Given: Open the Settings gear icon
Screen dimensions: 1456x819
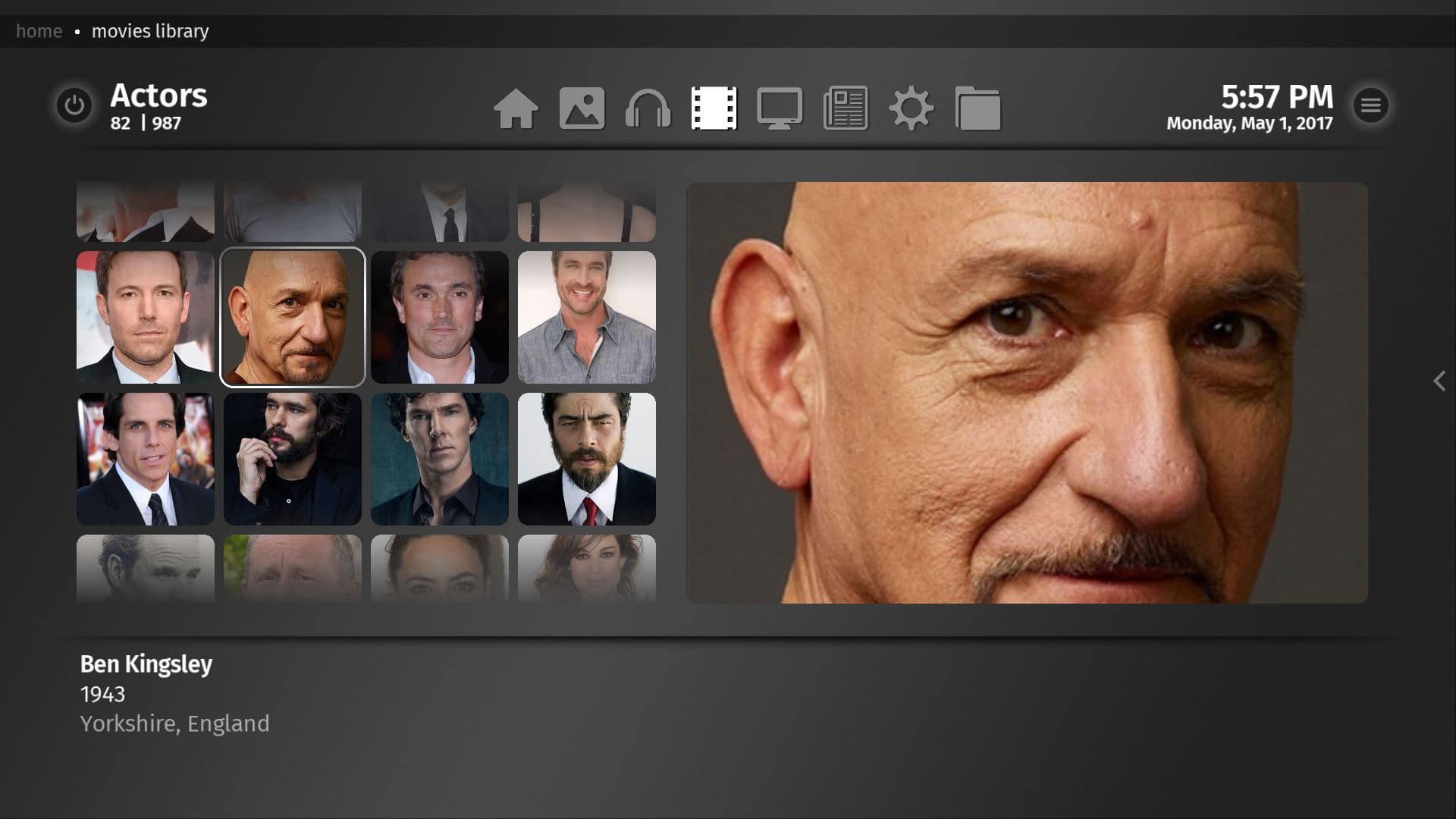Looking at the screenshot, I should [912, 108].
